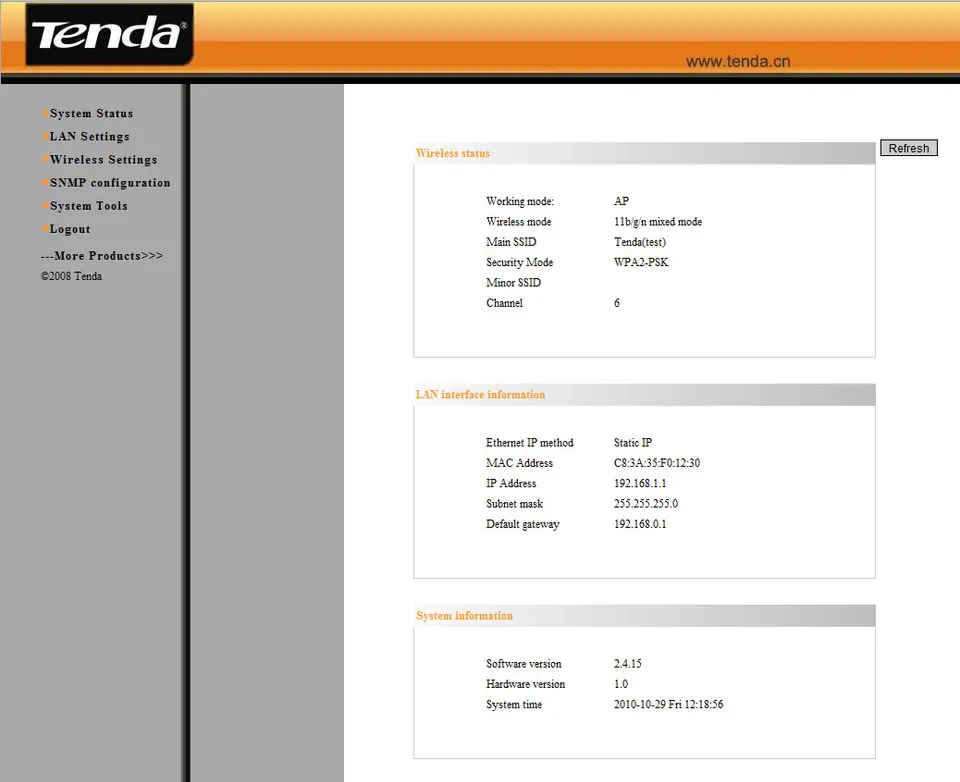Click the IP Address value 192.168.1.1
This screenshot has height=782, width=960.
[x=640, y=484]
